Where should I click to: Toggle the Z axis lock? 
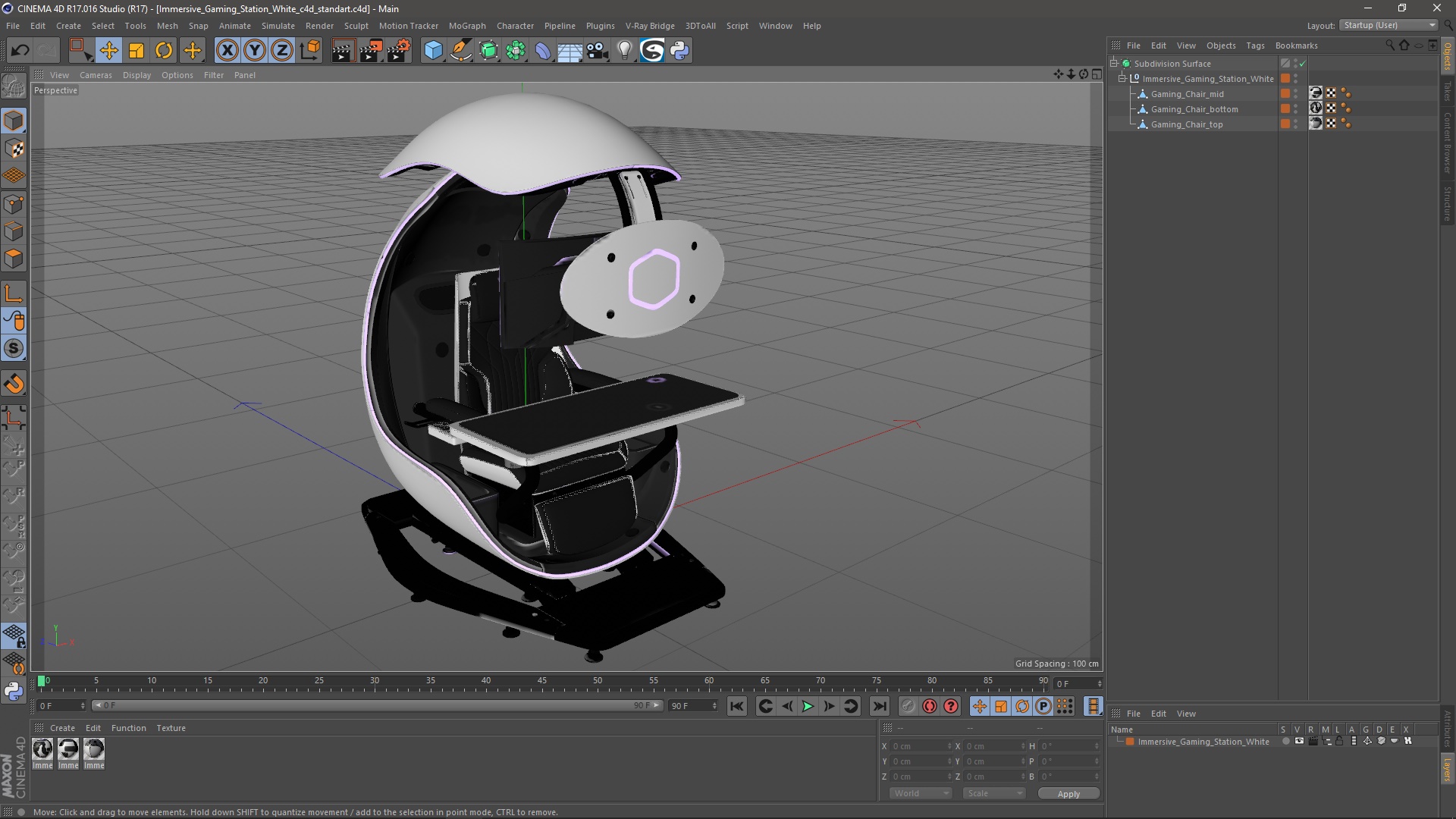[x=282, y=51]
